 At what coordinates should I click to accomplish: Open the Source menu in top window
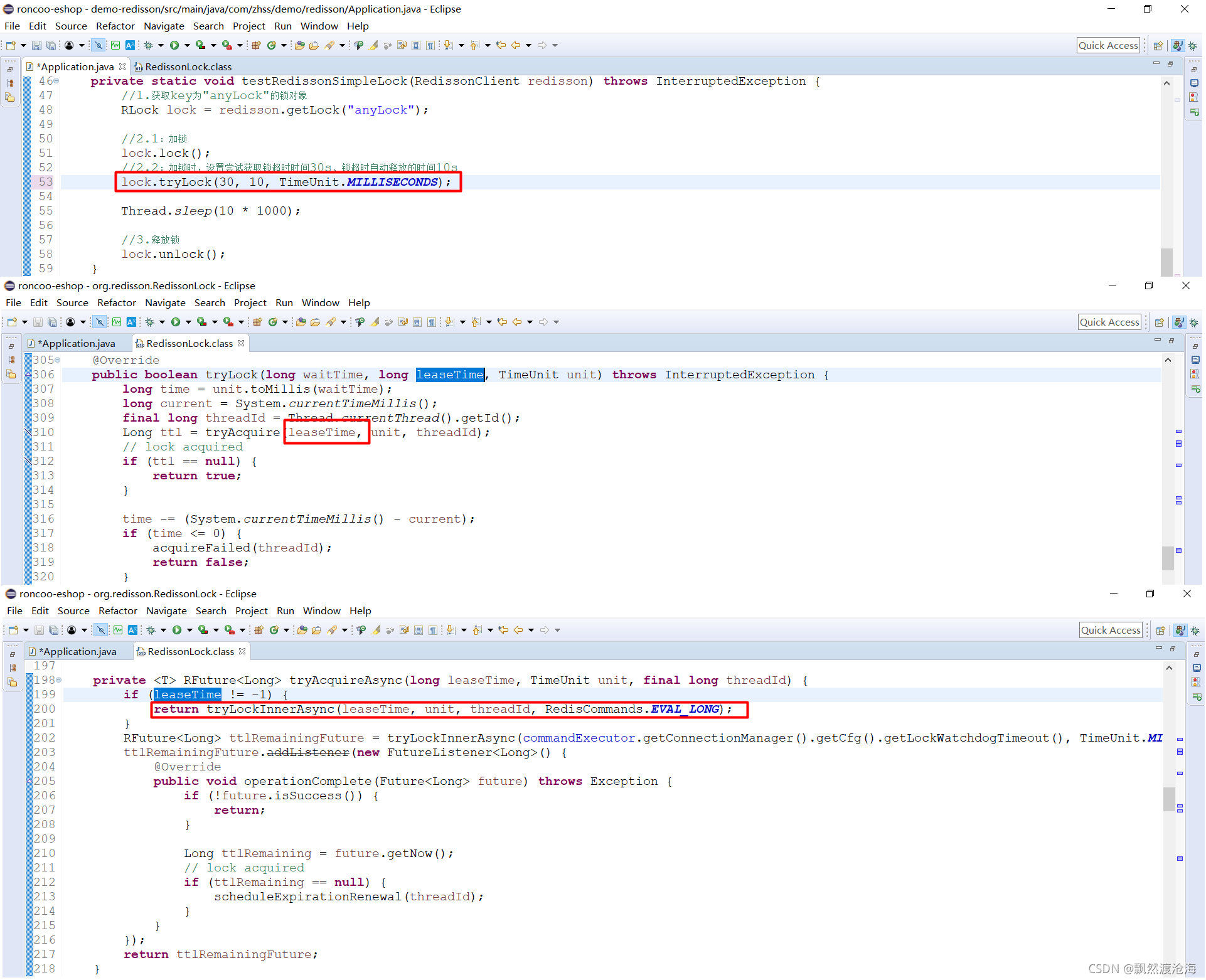point(71,26)
